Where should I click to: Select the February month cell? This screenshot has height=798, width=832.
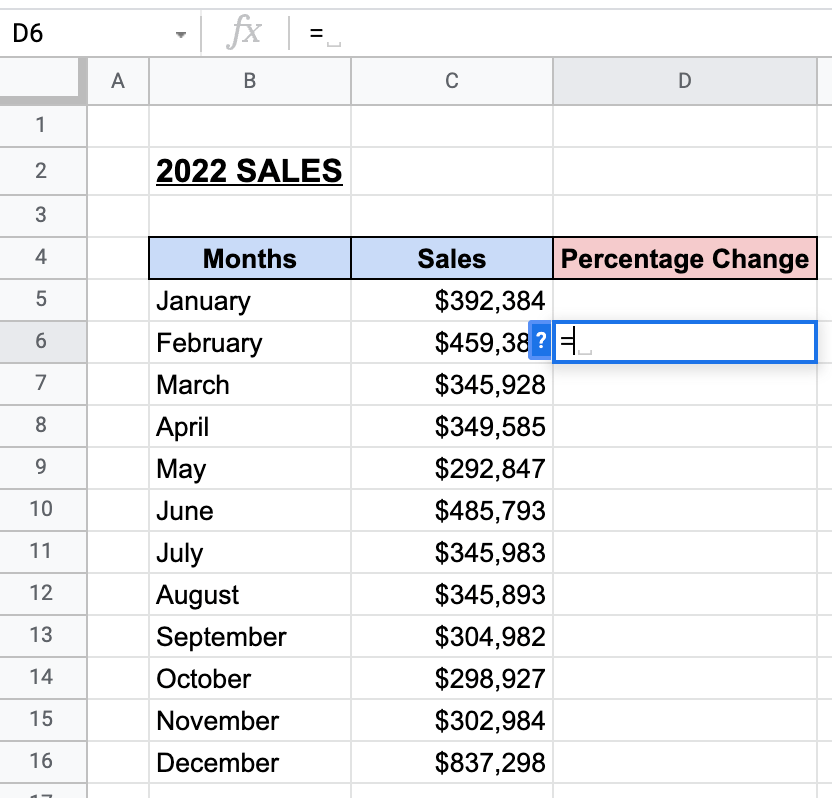[x=249, y=342]
